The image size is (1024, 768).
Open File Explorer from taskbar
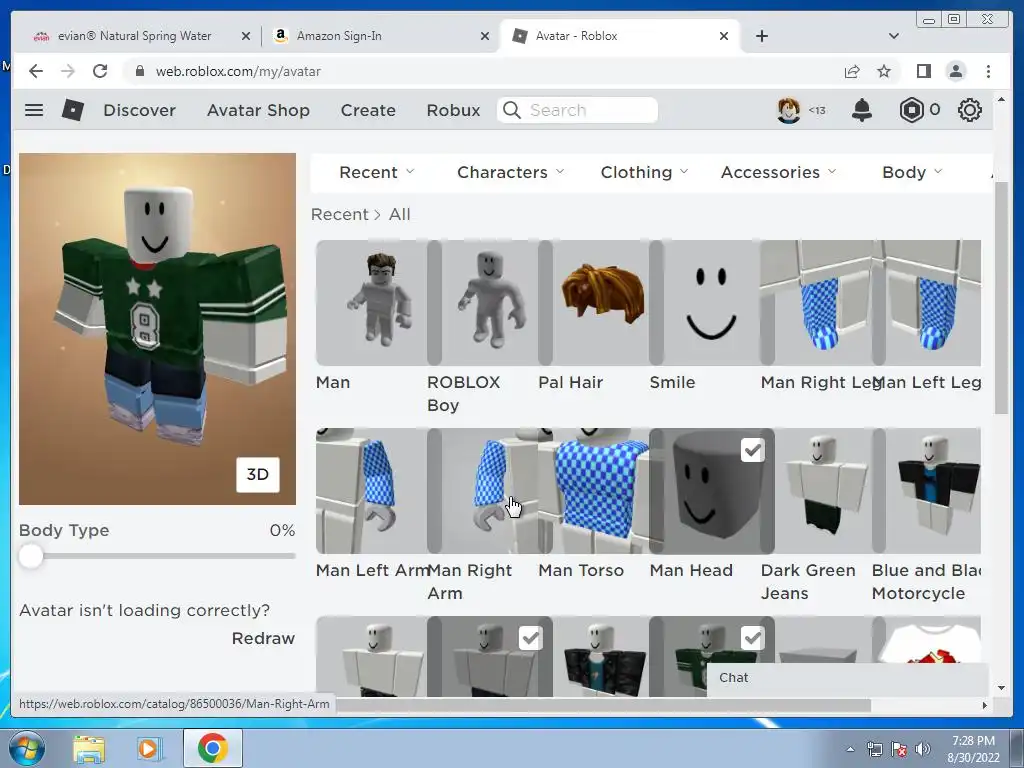pos(89,748)
